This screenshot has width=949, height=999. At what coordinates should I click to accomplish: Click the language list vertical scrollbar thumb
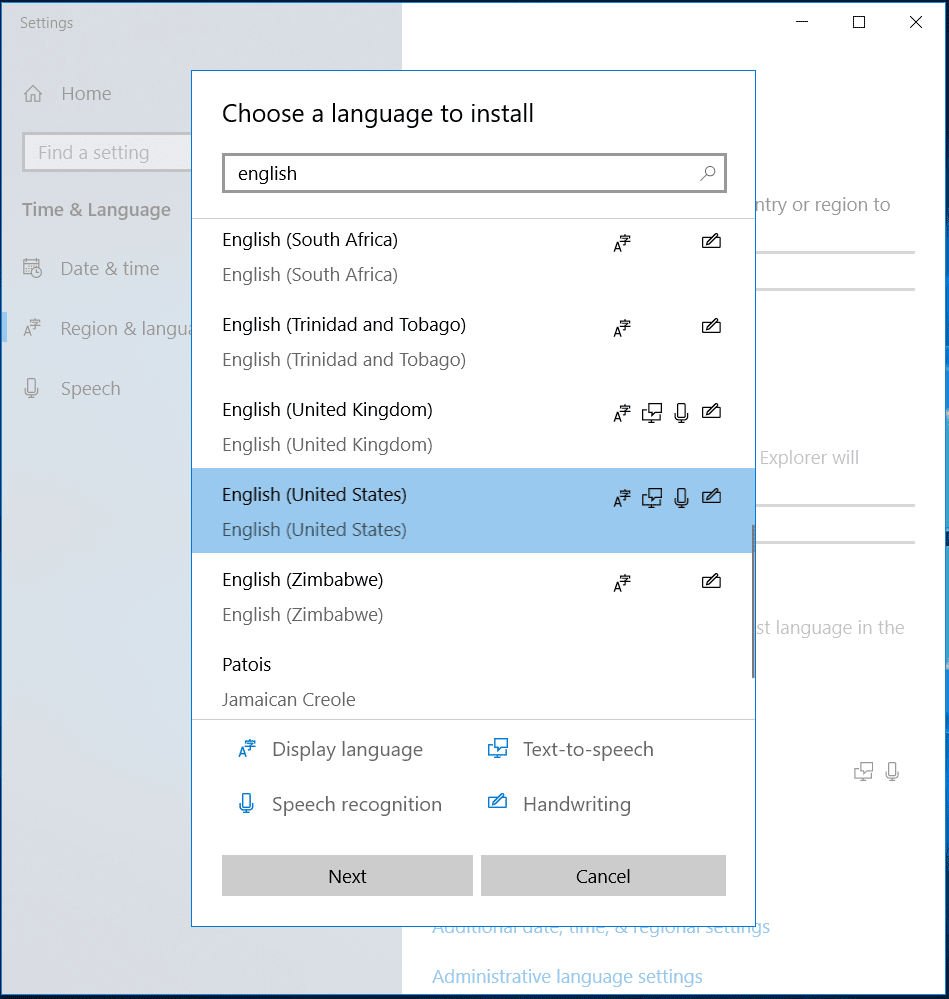pyautogui.click(x=752, y=600)
